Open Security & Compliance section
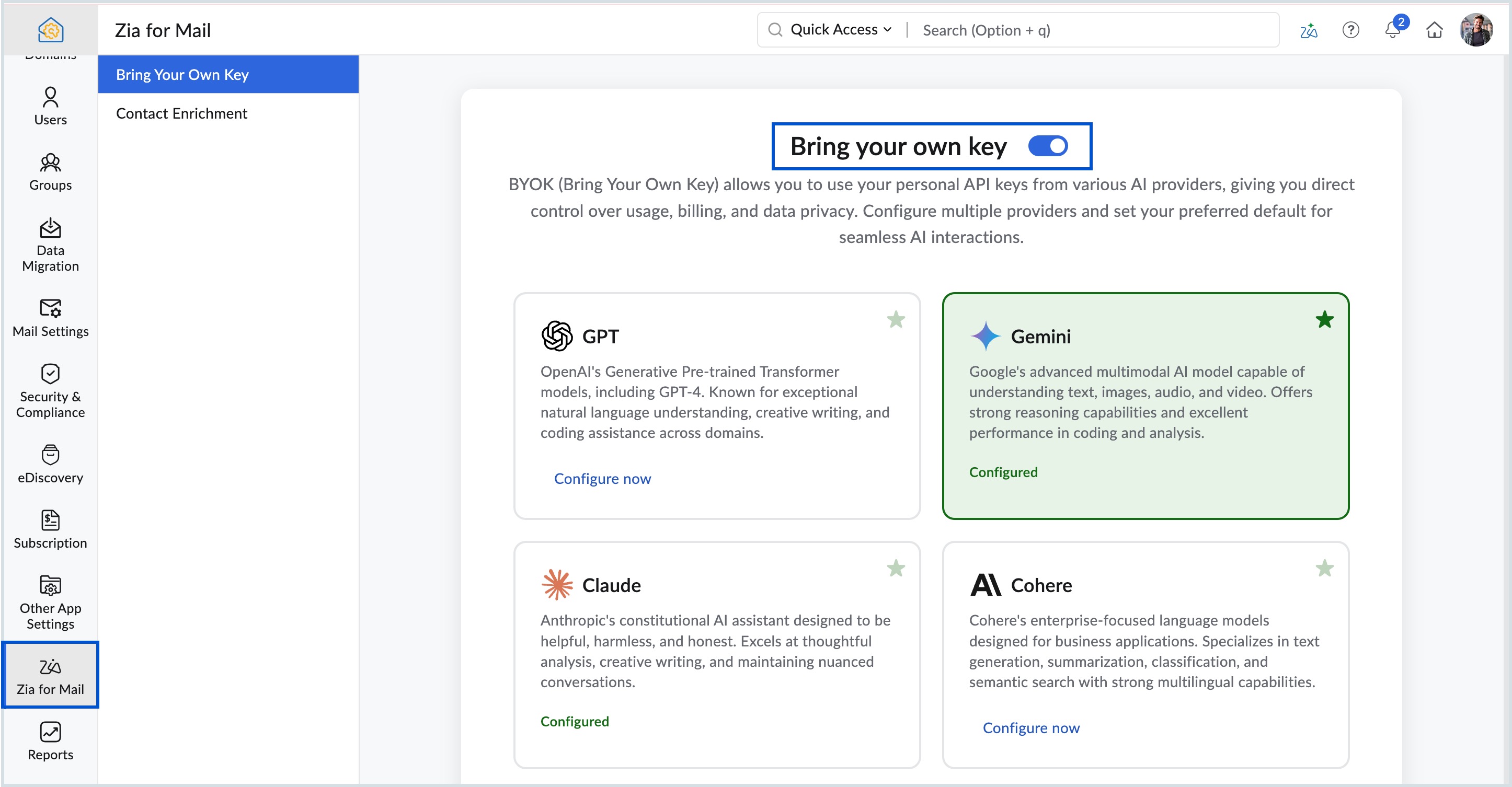The width and height of the screenshot is (1512, 787). pyautogui.click(x=51, y=391)
